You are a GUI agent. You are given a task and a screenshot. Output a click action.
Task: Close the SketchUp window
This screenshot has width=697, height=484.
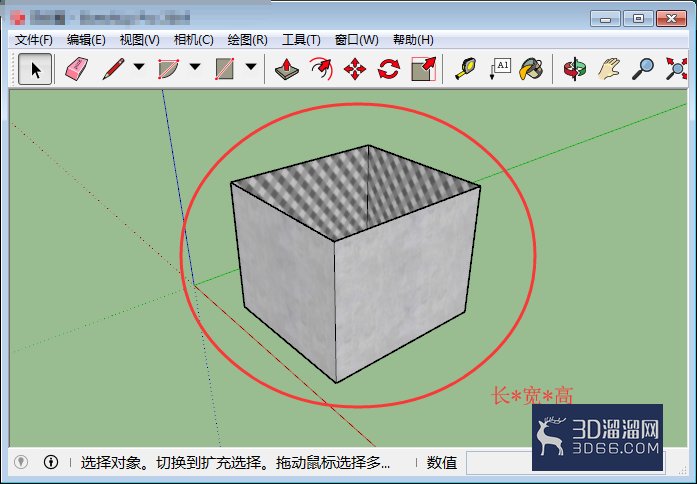(x=672, y=19)
